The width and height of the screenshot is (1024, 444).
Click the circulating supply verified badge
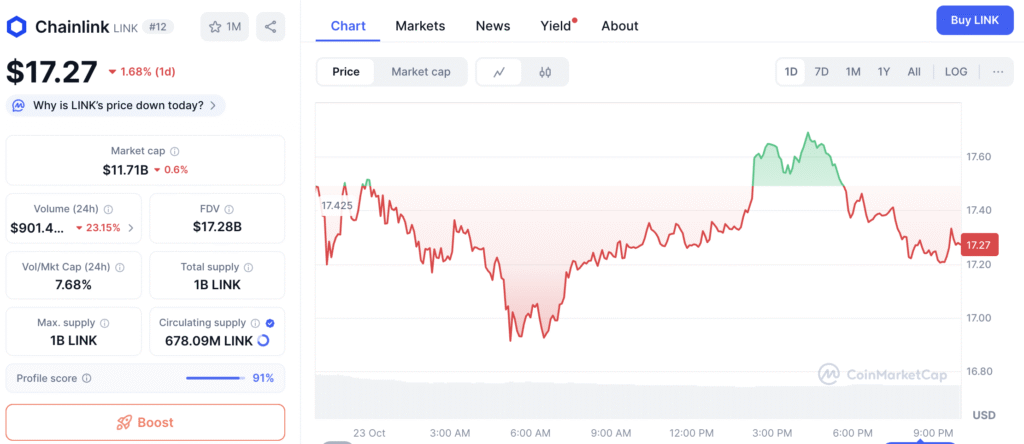(x=270, y=323)
